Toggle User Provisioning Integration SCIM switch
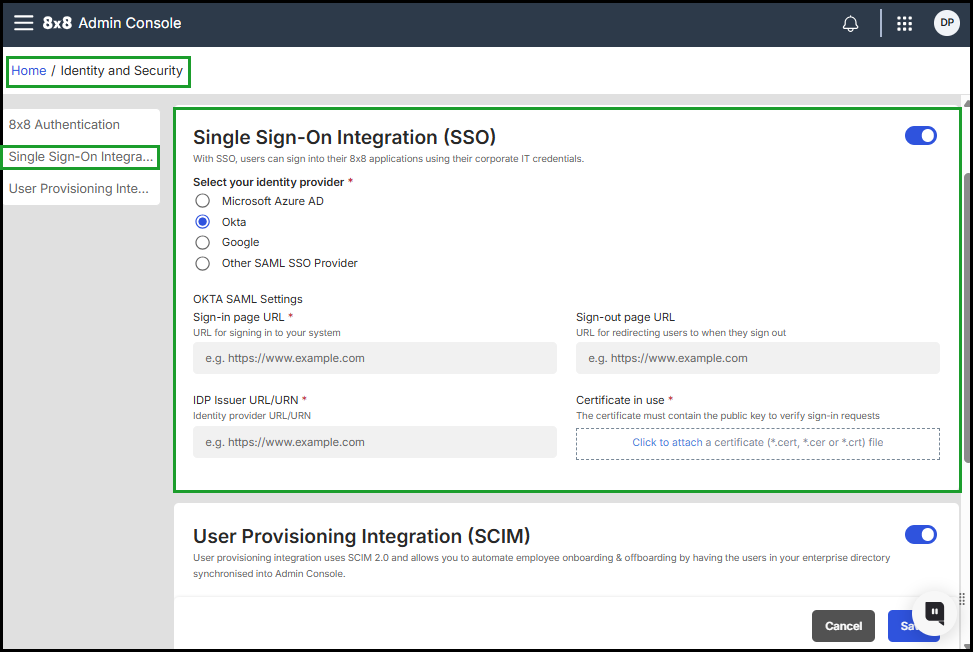This screenshot has height=652, width=973. (x=920, y=535)
